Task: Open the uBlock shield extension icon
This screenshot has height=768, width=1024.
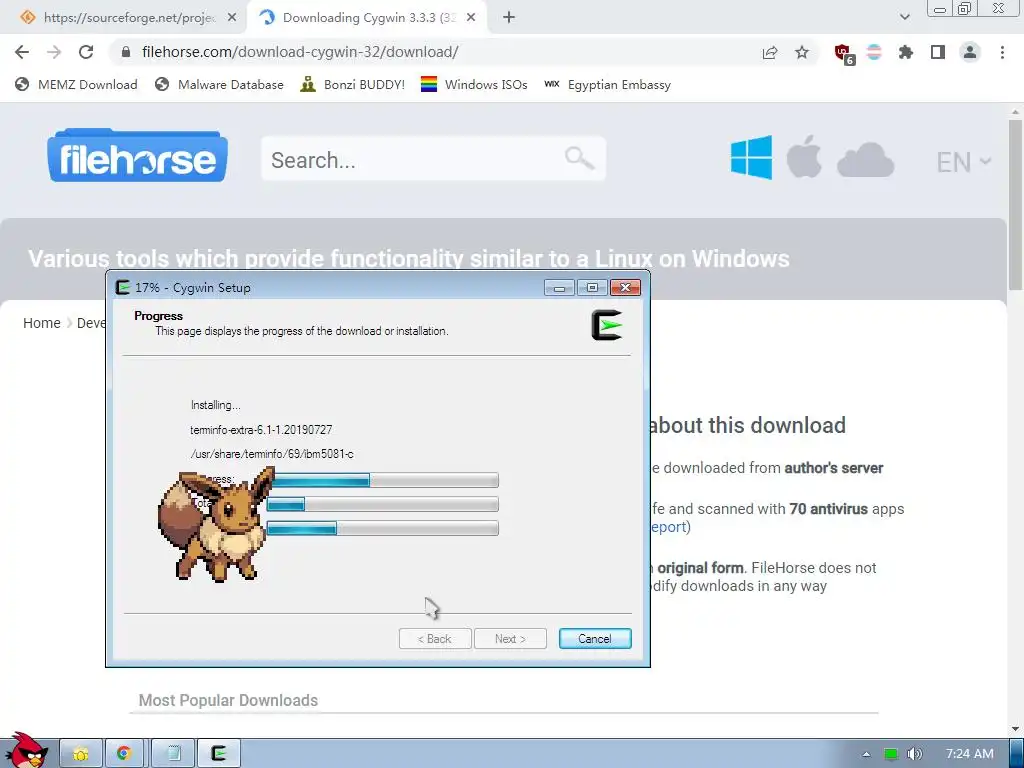Action: tap(844, 54)
